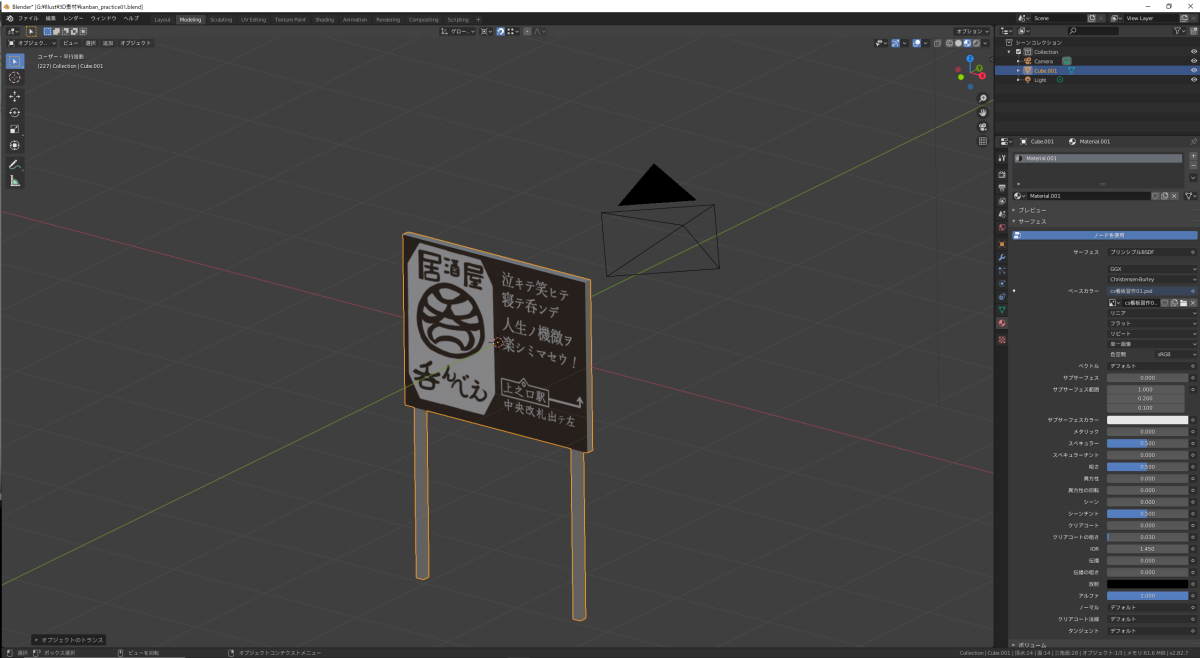Open the Modifier properties wrench tab
The image size is (1200, 658).
[1002, 257]
